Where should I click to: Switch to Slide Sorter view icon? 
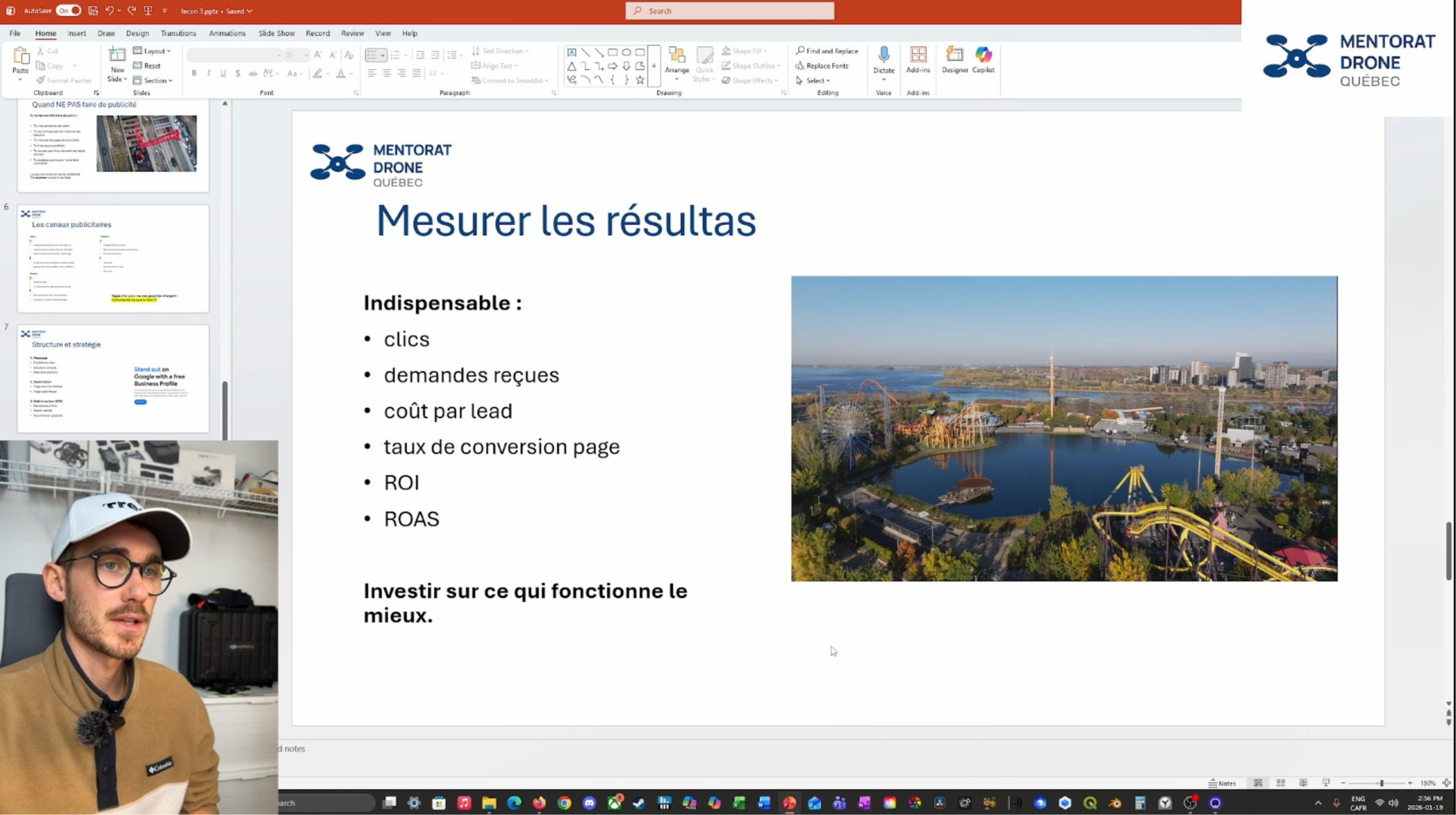click(x=1280, y=783)
